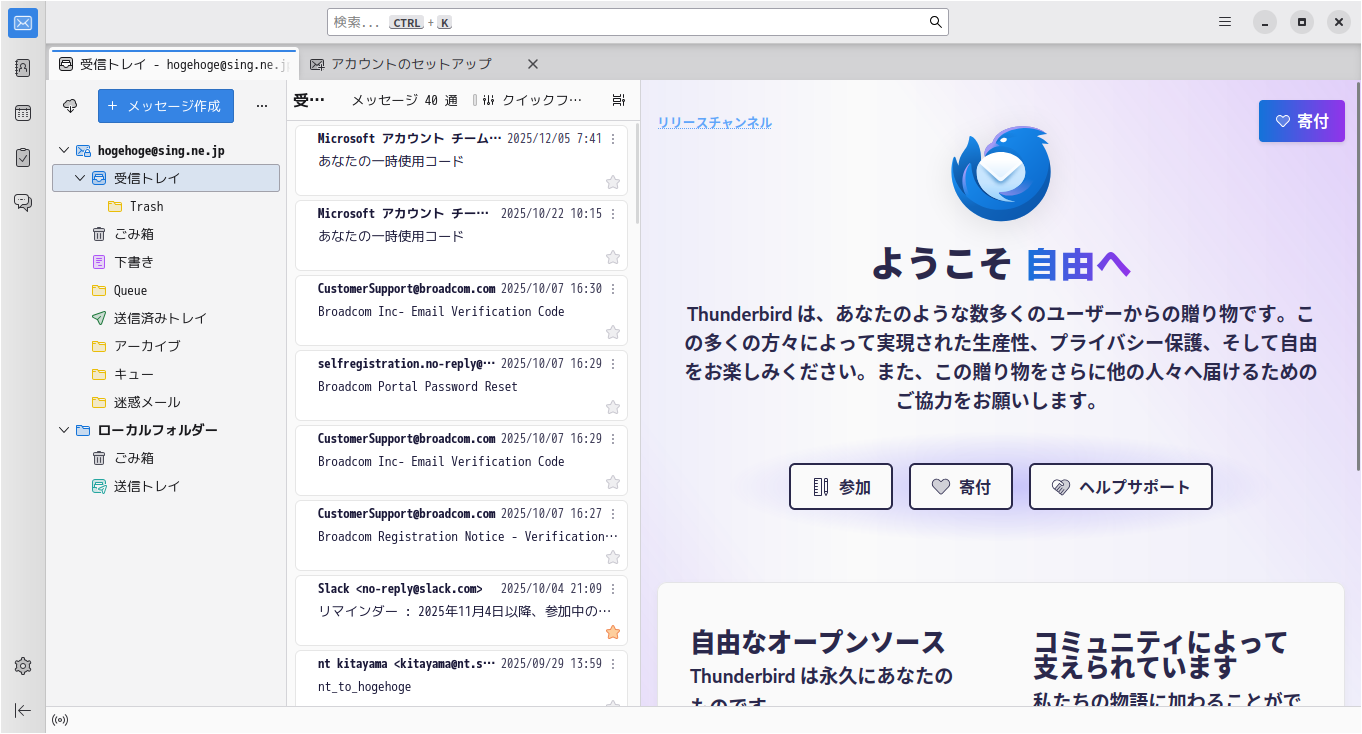Click the online status indicator in status bar
This screenshot has width=1362, height=734.
click(60, 720)
